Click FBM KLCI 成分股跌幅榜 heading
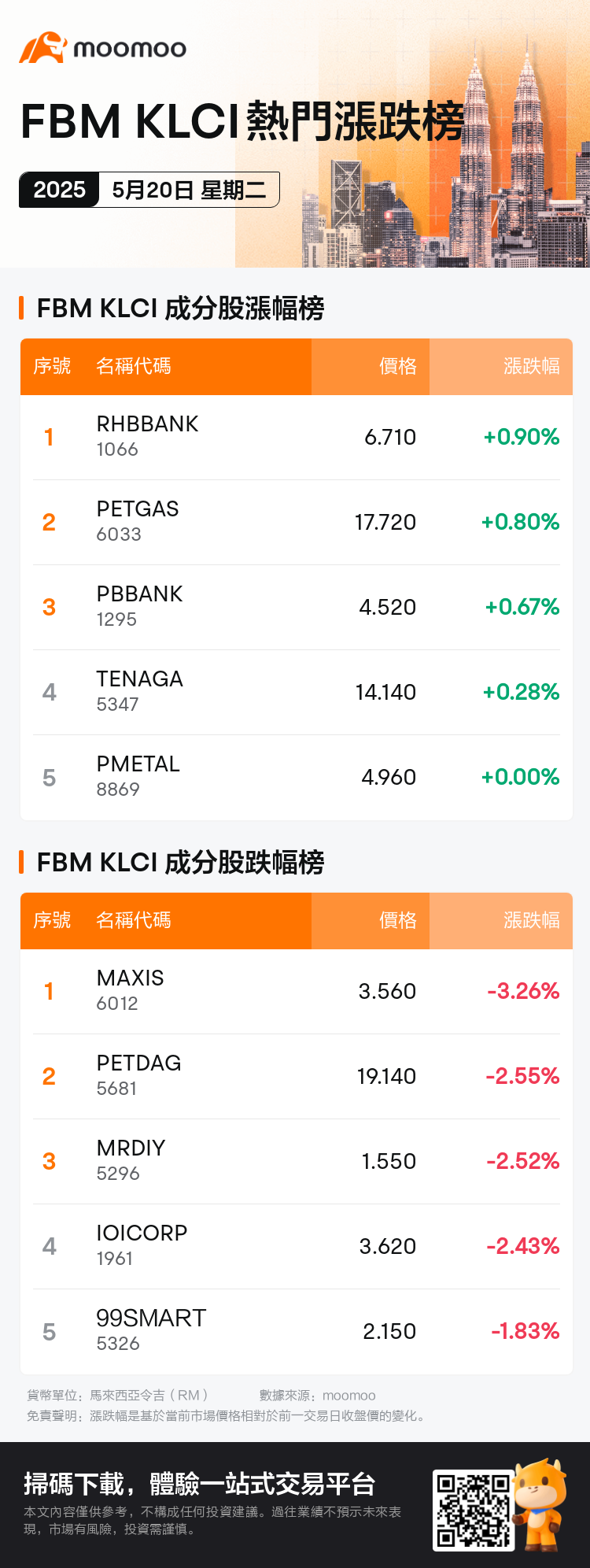590x1568 pixels. click(x=180, y=863)
